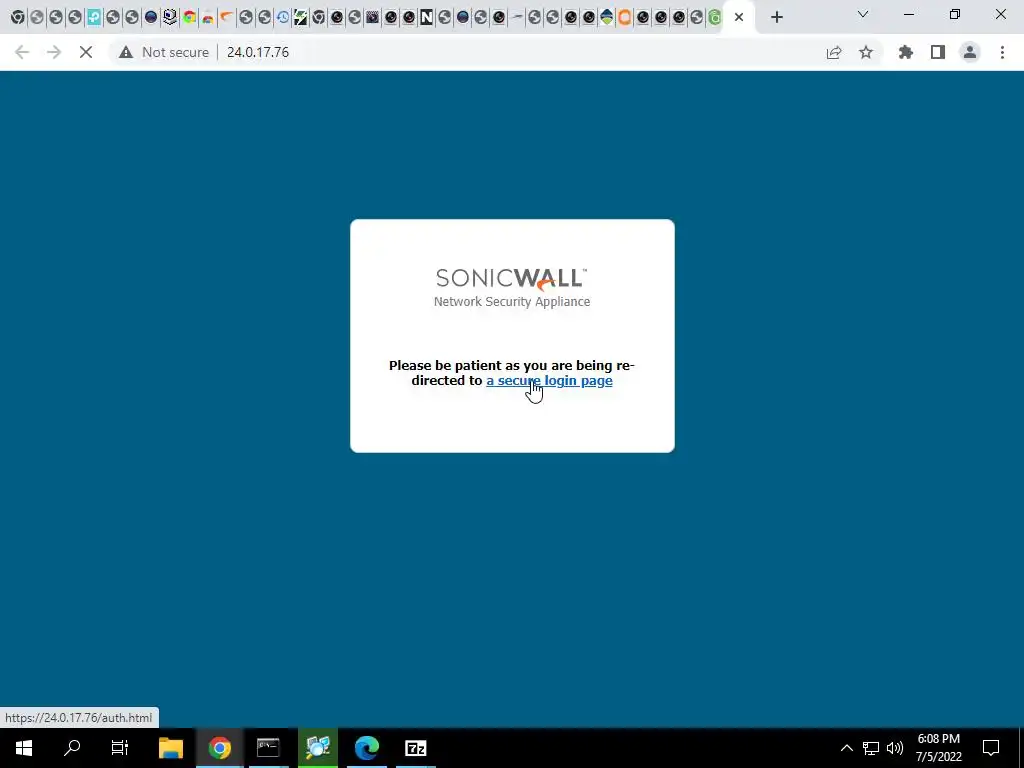Open the Windows Start menu
The image size is (1024, 768).
pos(24,748)
